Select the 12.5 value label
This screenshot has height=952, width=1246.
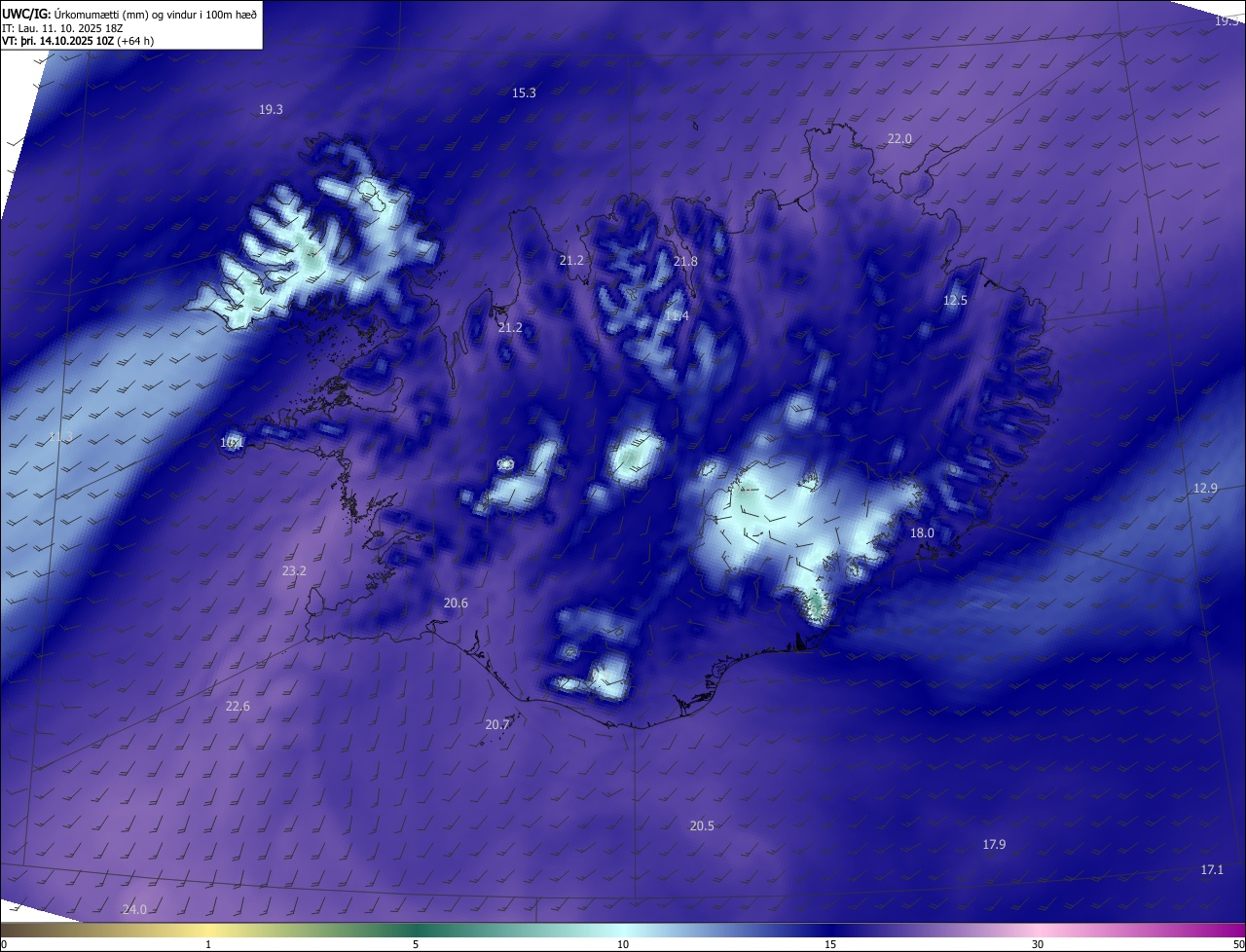click(x=955, y=301)
